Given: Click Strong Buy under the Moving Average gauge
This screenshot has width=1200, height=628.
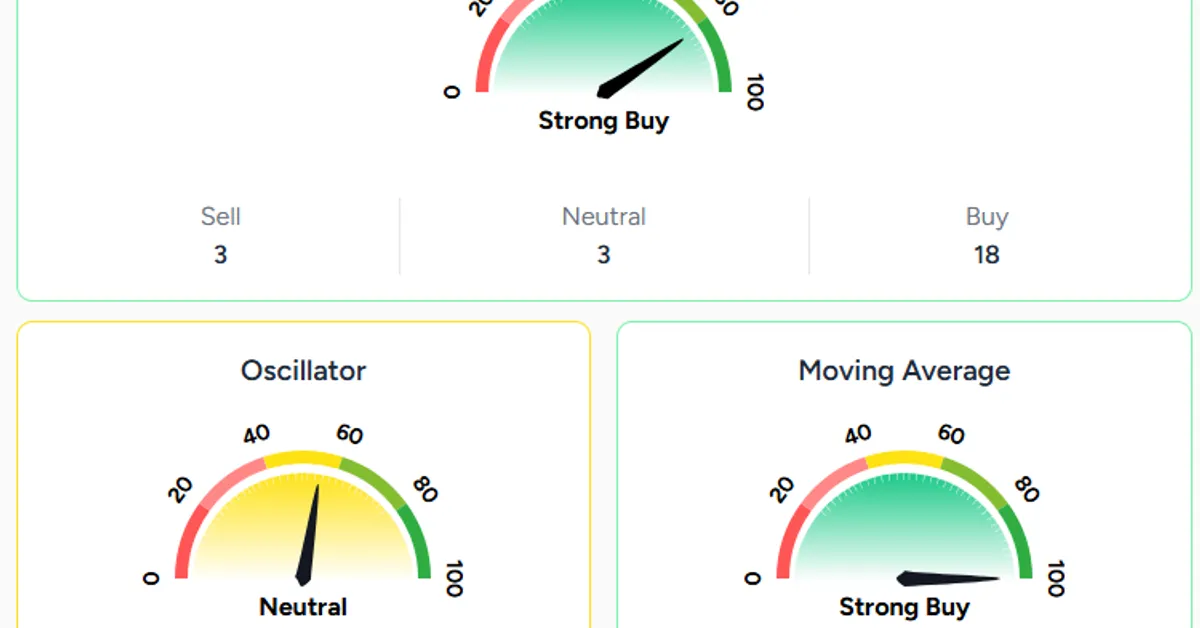Looking at the screenshot, I should coord(904,607).
